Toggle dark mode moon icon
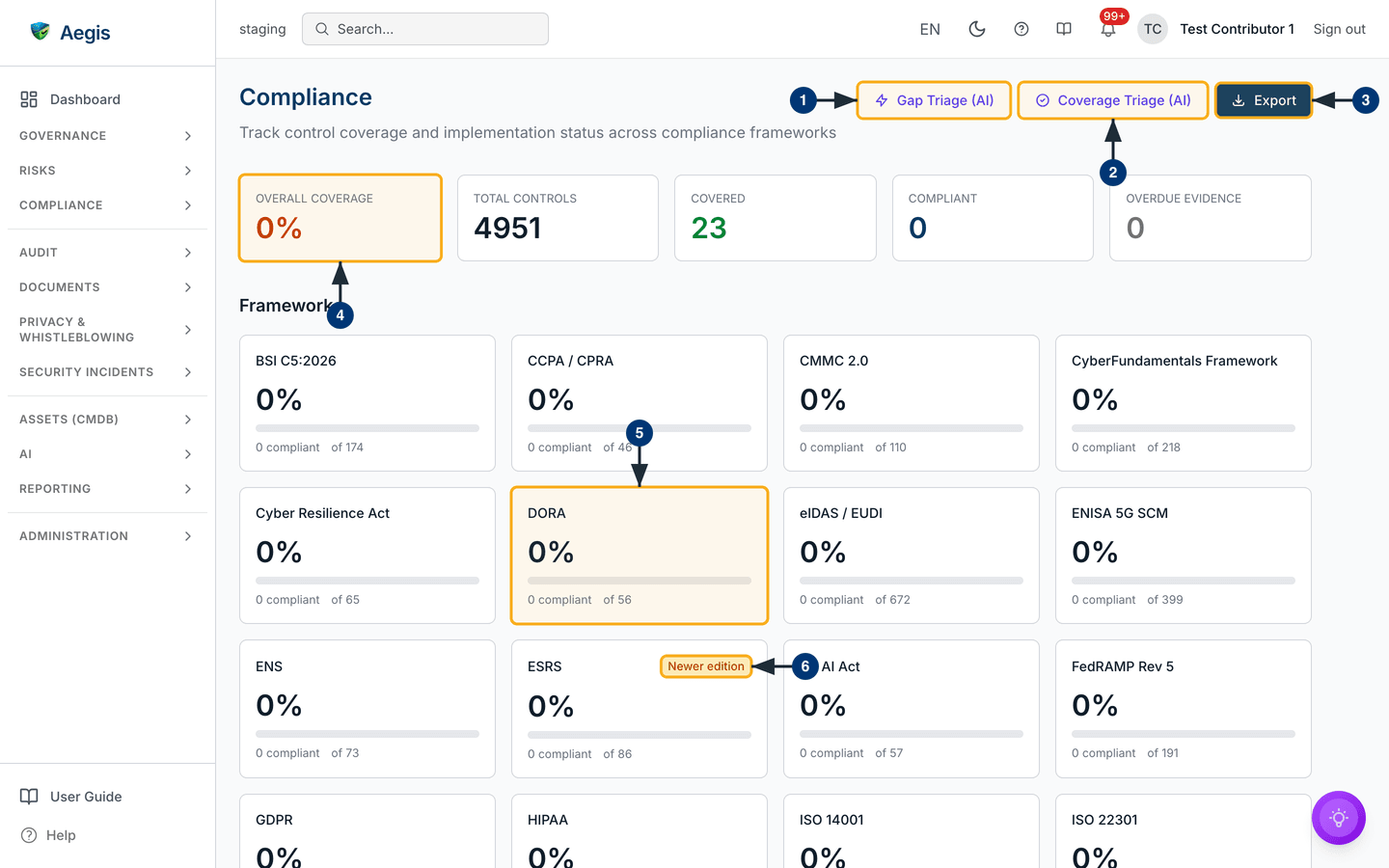Image resolution: width=1389 pixels, height=868 pixels. coord(977,29)
